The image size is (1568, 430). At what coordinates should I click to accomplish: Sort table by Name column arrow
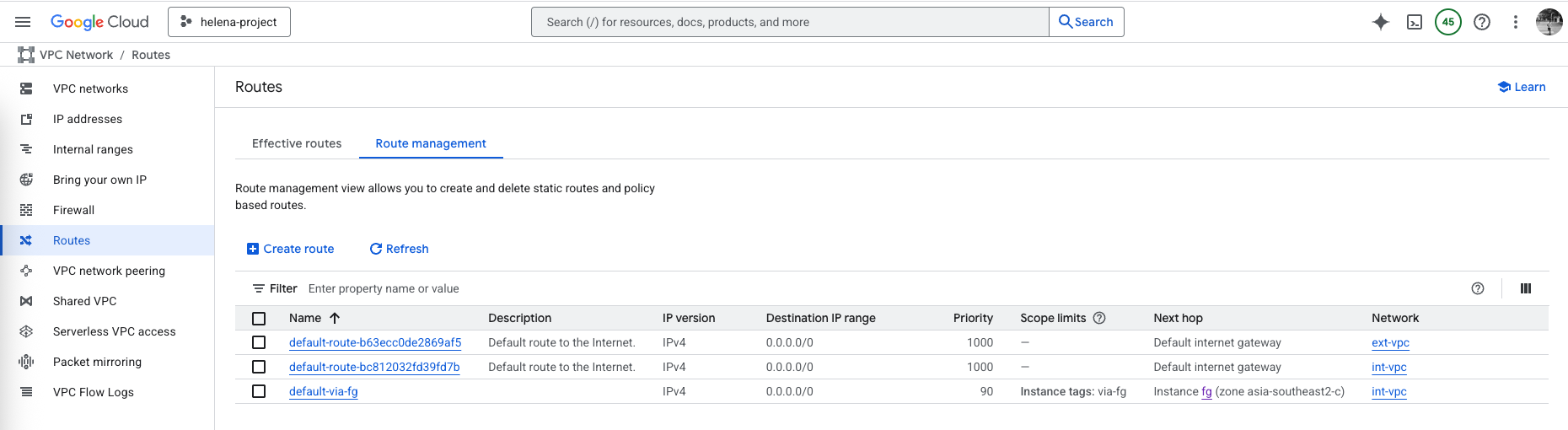pos(335,318)
